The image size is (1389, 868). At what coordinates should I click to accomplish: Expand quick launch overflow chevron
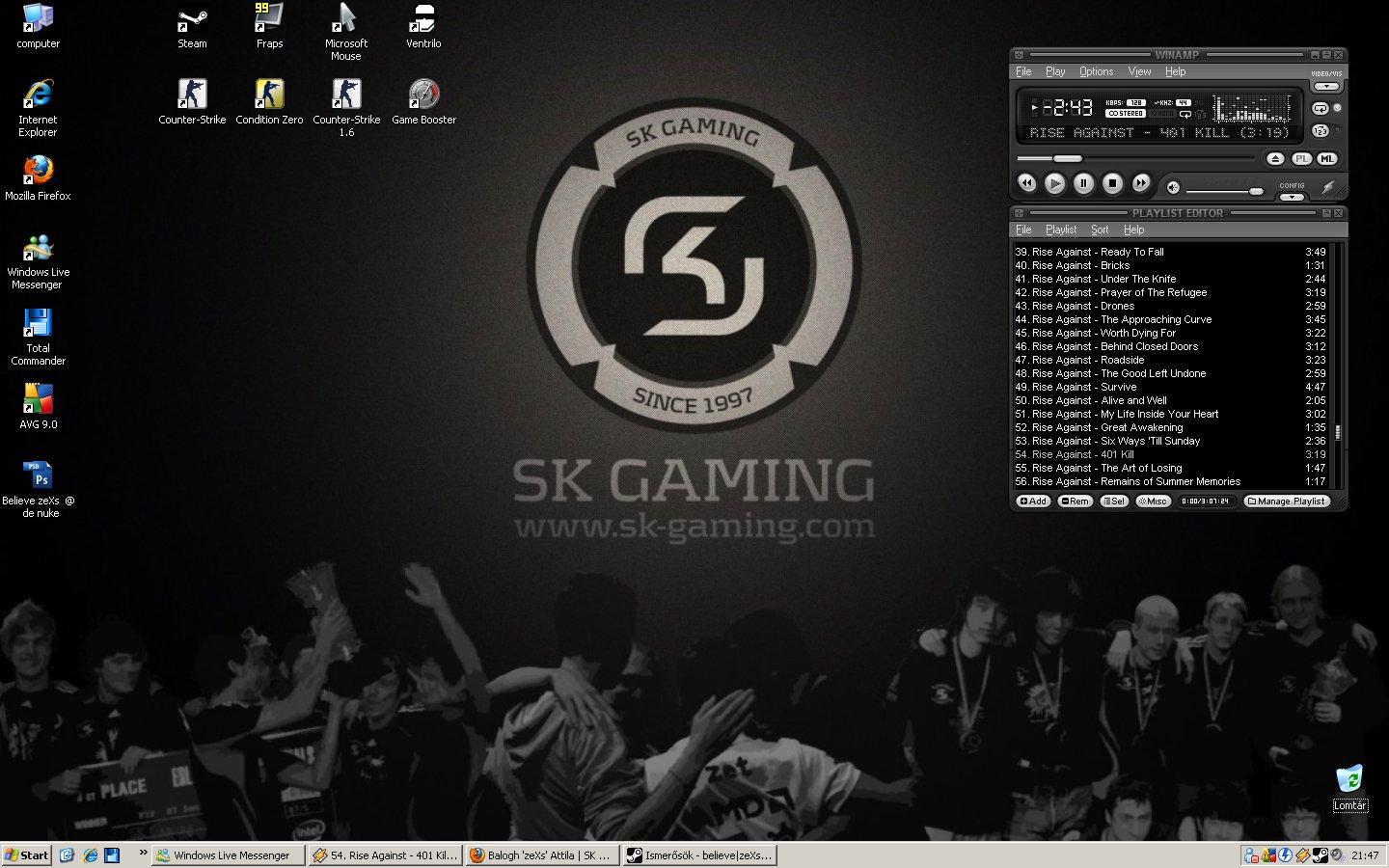143,853
